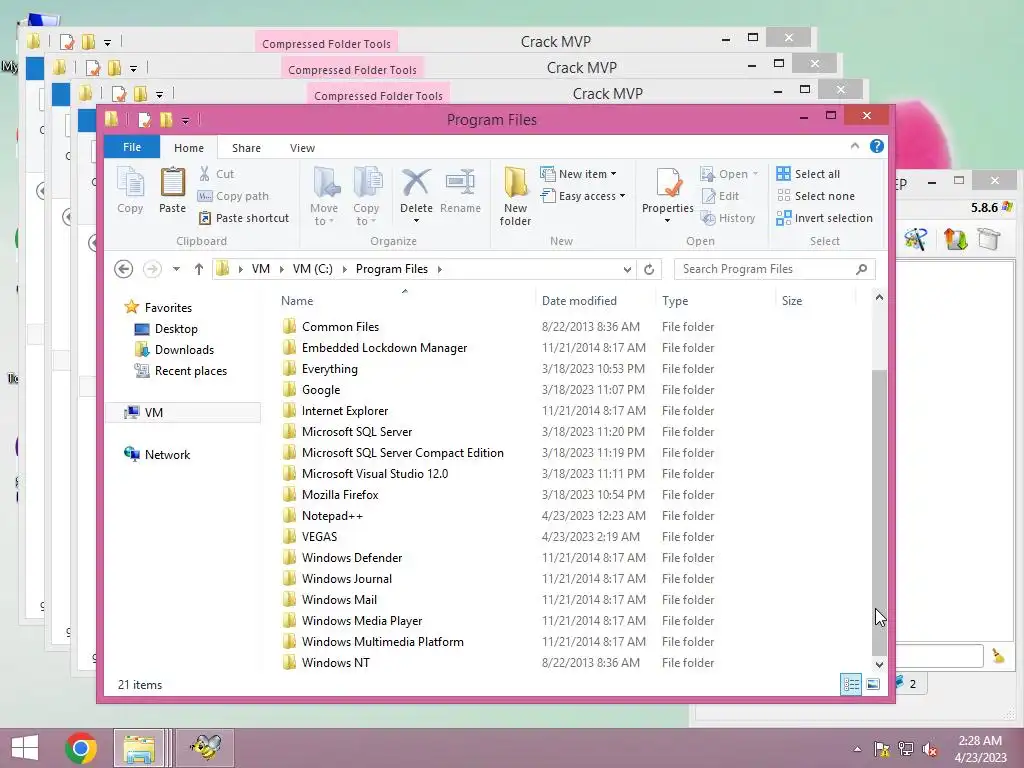Image resolution: width=1024 pixels, height=768 pixels.
Task: Click the scrollbar down arrow in file list
Action: pos(879,664)
